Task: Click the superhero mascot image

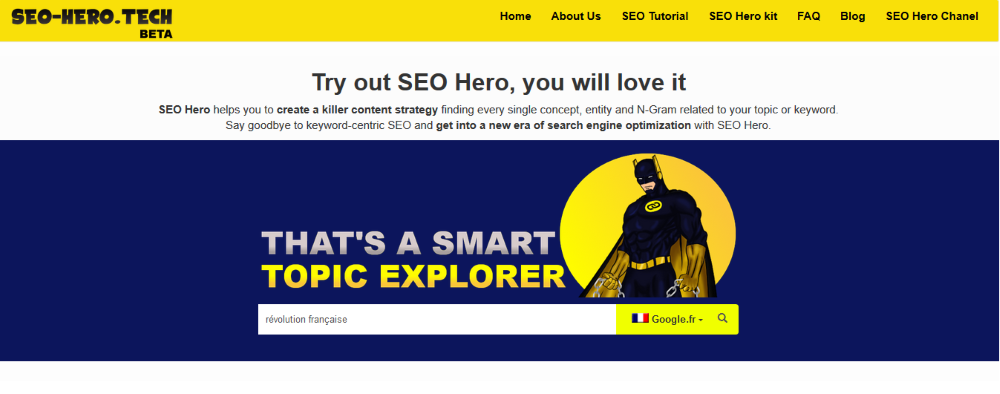Action: [647, 226]
